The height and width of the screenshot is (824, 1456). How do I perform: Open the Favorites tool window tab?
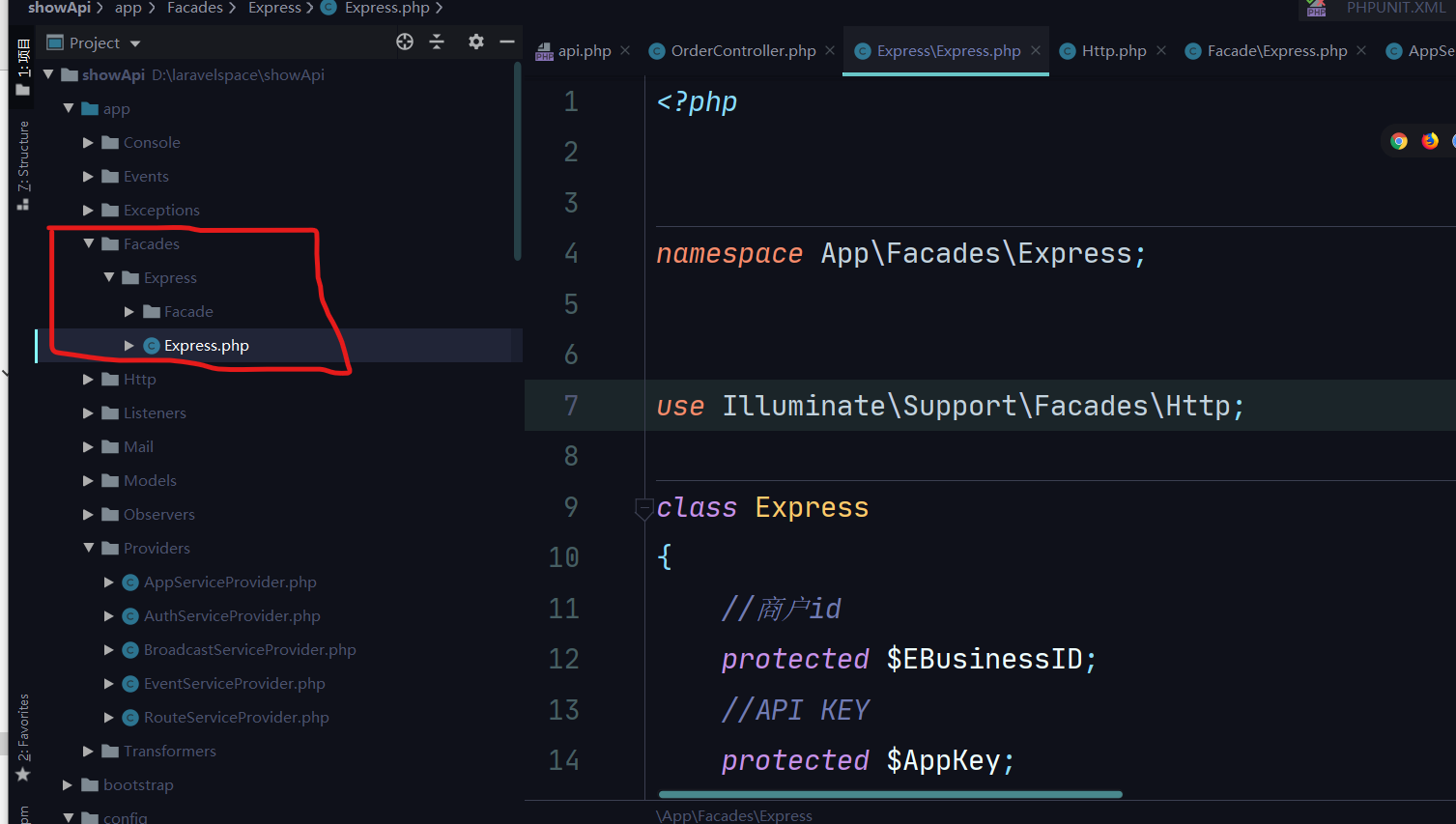[x=23, y=739]
